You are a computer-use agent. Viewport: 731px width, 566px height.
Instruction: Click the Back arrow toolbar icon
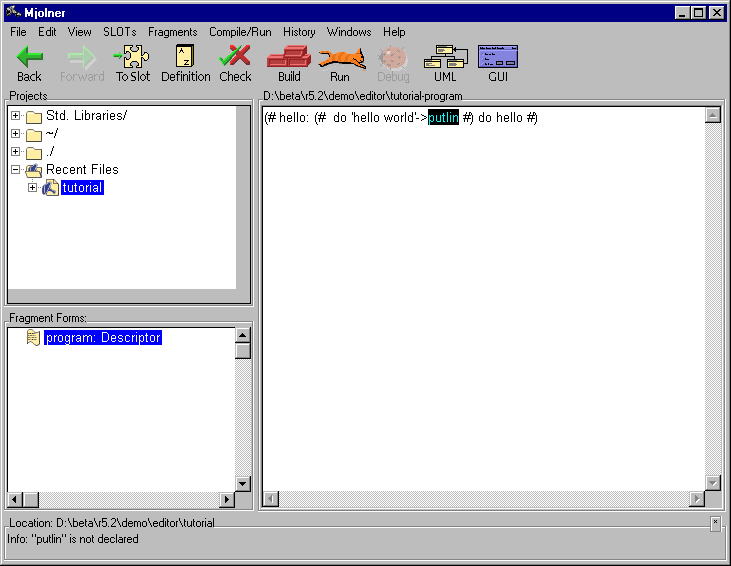click(x=29, y=59)
